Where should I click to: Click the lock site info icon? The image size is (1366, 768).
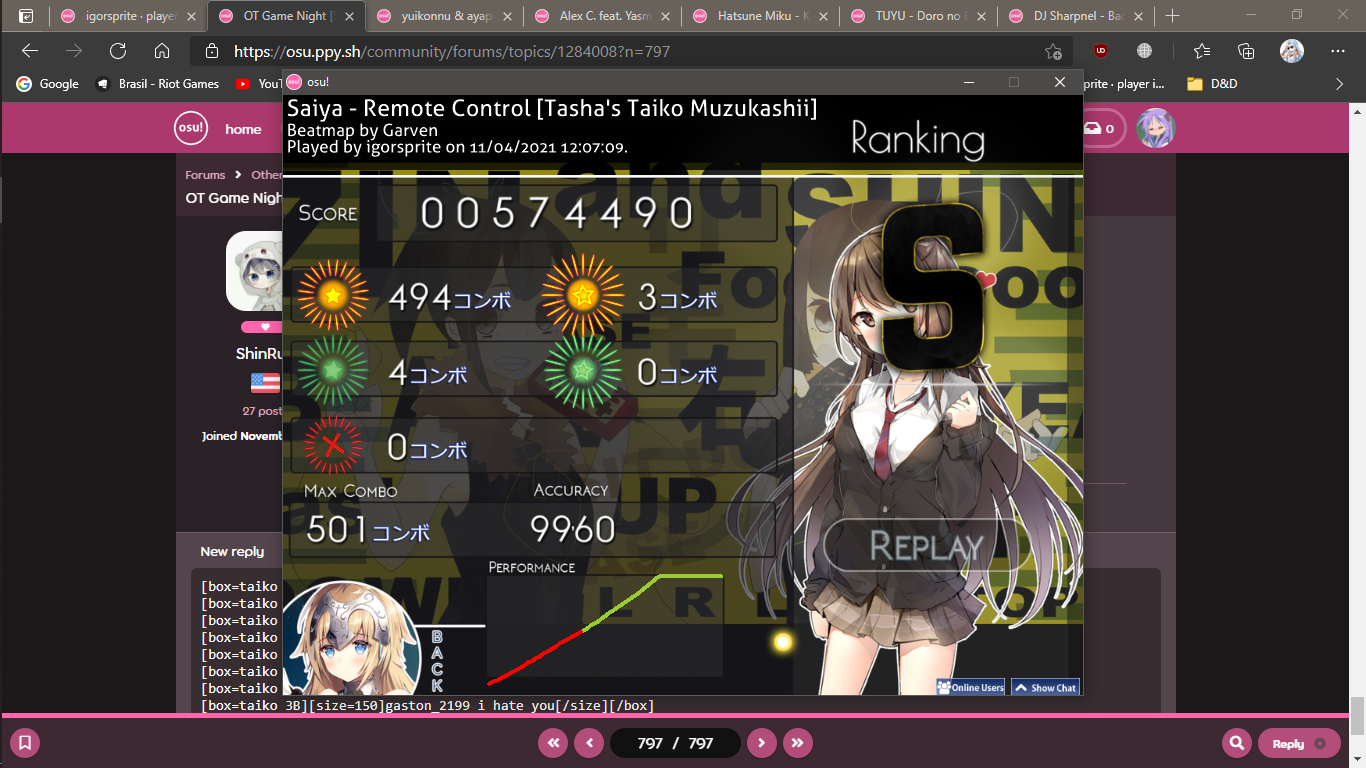pyautogui.click(x=211, y=51)
